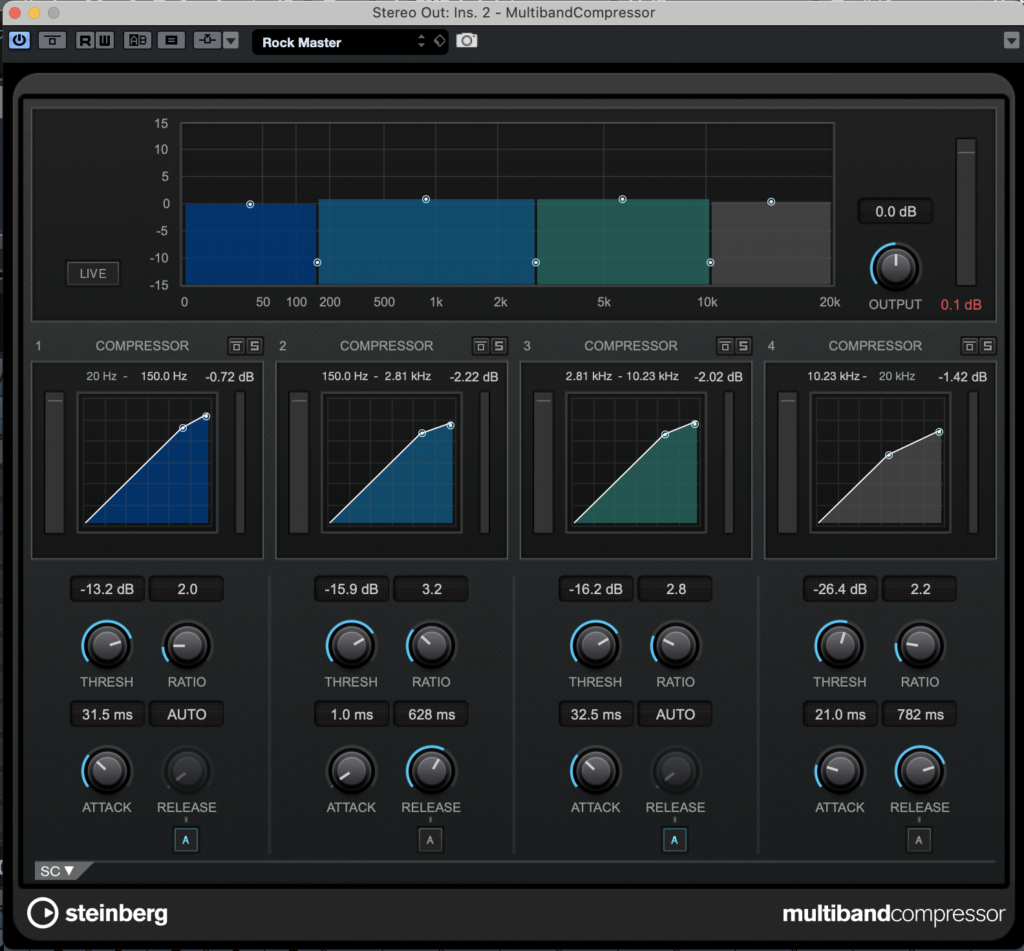Viewport: 1024px width, 951px height.
Task: Open the preset management diamond menu
Action: [x=439, y=42]
